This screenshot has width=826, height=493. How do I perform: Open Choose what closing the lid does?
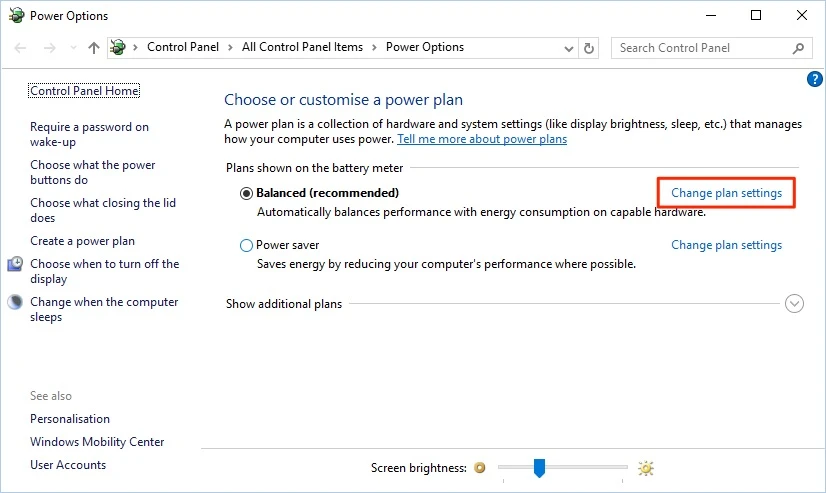pos(102,210)
